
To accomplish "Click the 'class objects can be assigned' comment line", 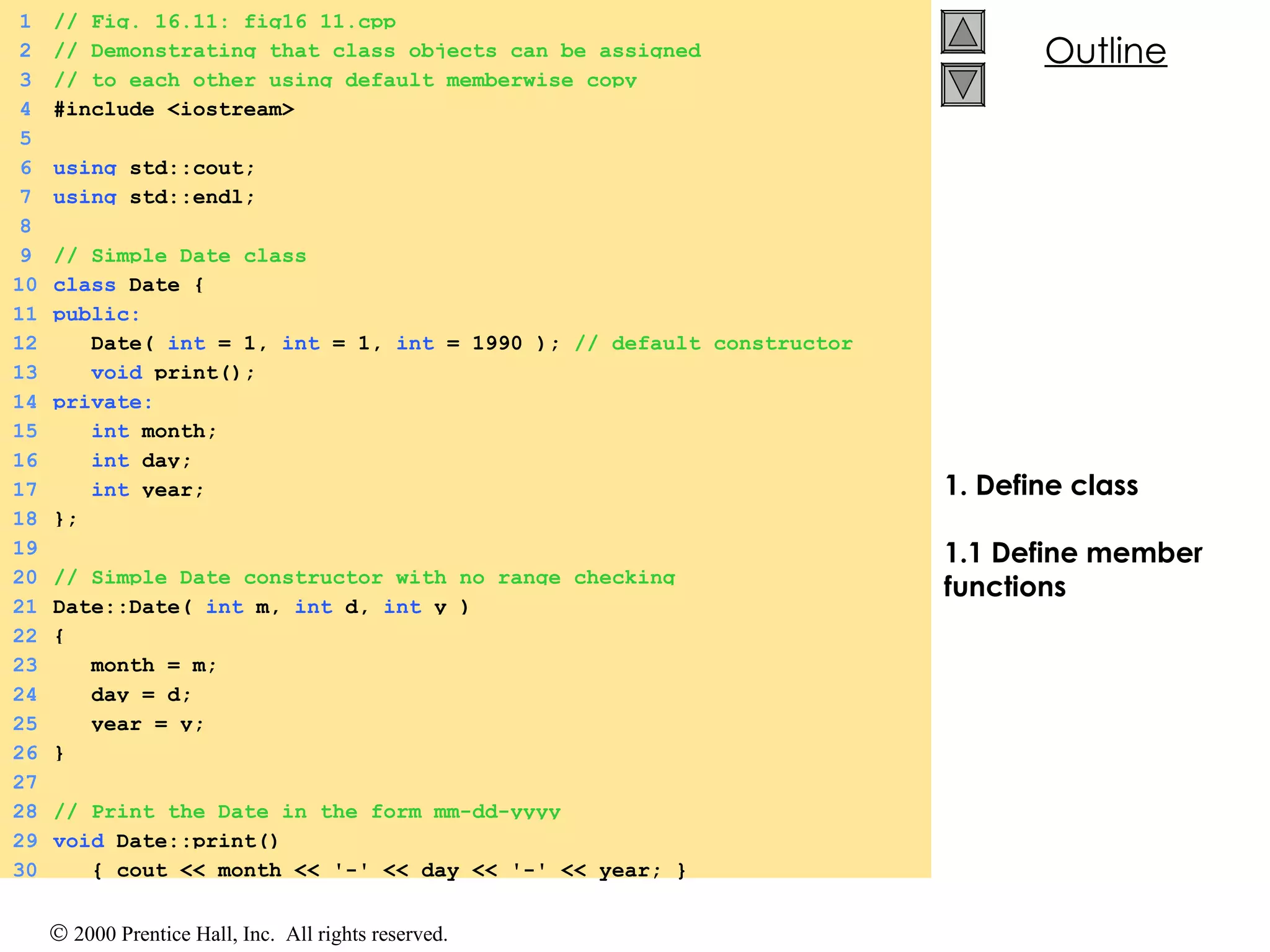I will (x=377, y=51).
